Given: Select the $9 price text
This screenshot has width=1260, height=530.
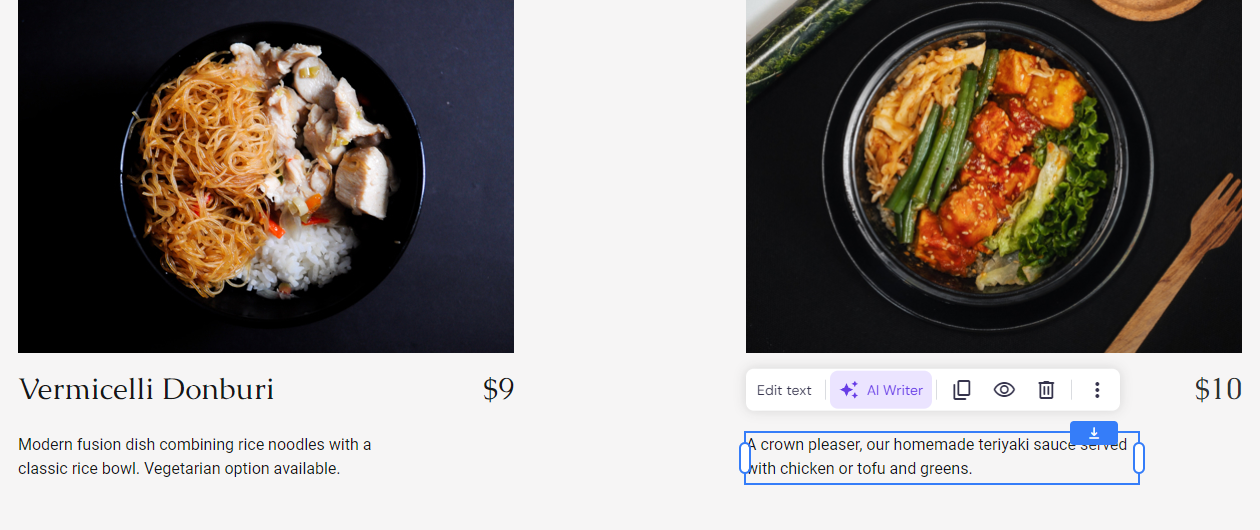Looking at the screenshot, I should pyautogui.click(x=498, y=389).
